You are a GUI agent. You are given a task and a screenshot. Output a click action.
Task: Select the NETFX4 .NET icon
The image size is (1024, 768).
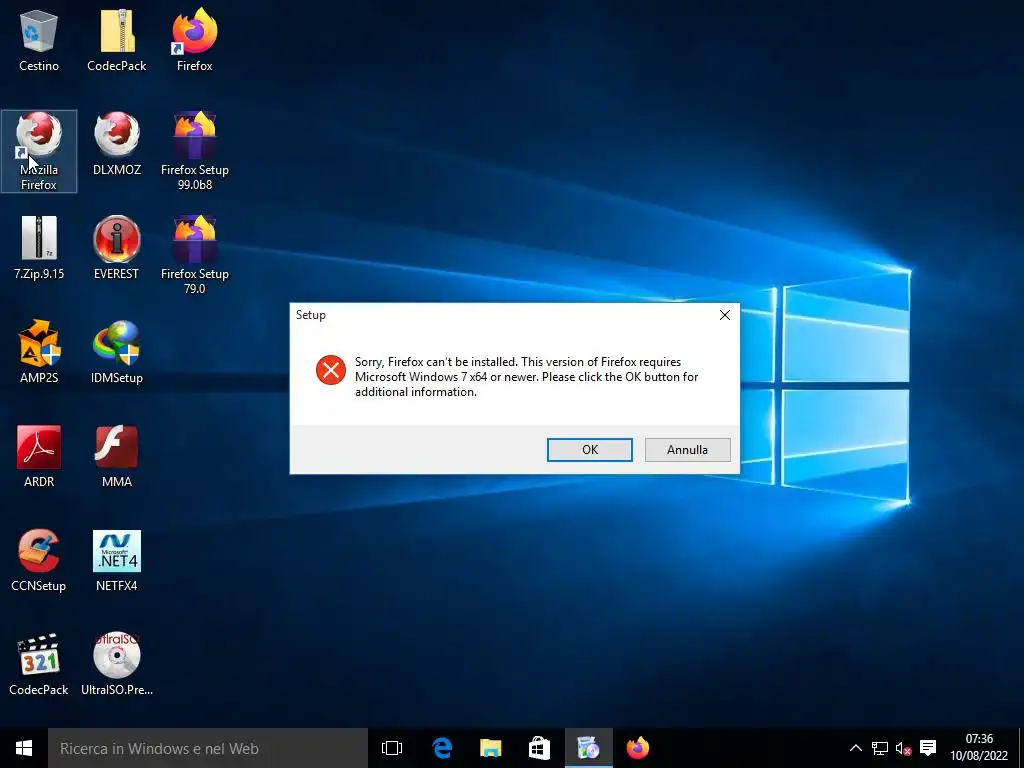coord(117,560)
